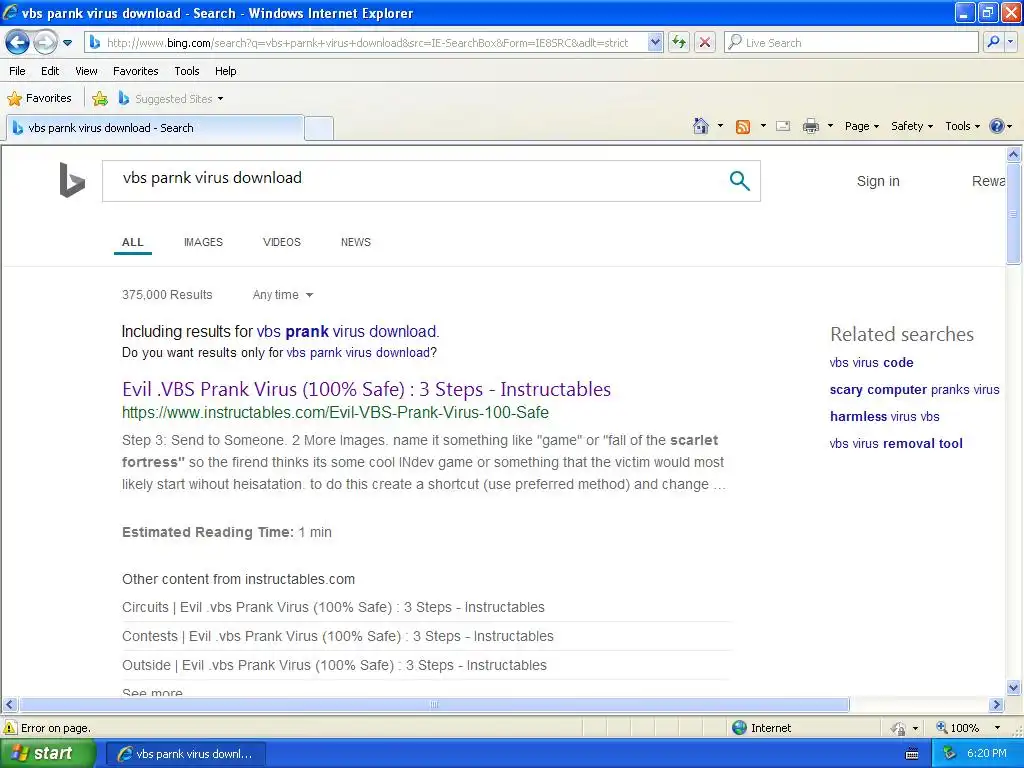Refresh the page with green arrows icon
Viewport: 1024px width, 768px height.
click(x=679, y=42)
